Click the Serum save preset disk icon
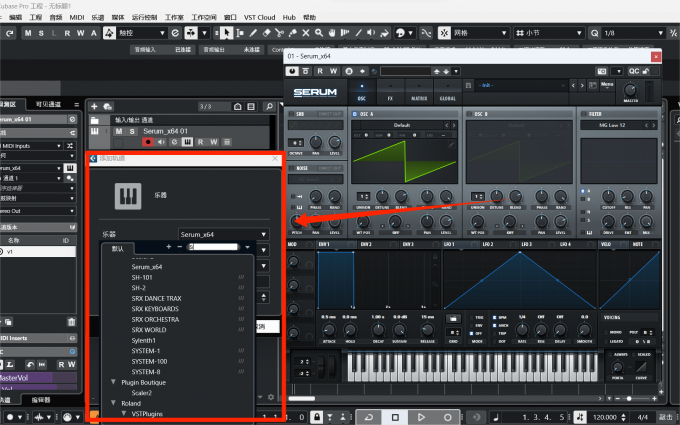Viewport: 680px width, 425px height. click(x=468, y=85)
